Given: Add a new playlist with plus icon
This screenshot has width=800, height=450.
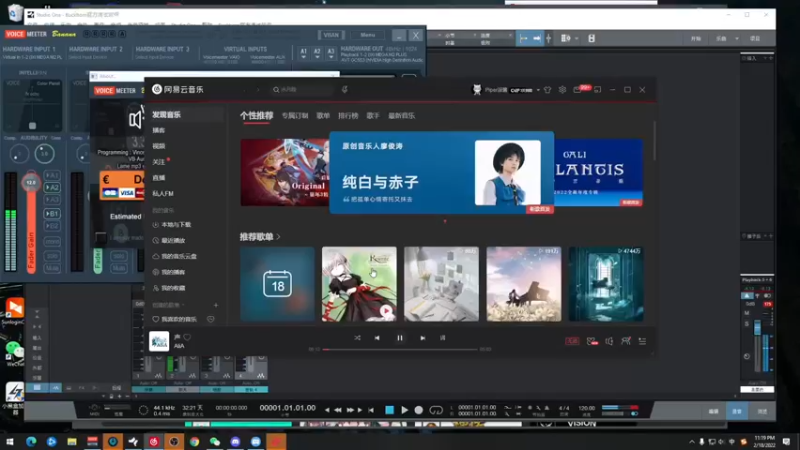Looking at the screenshot, I should [216, 305].
